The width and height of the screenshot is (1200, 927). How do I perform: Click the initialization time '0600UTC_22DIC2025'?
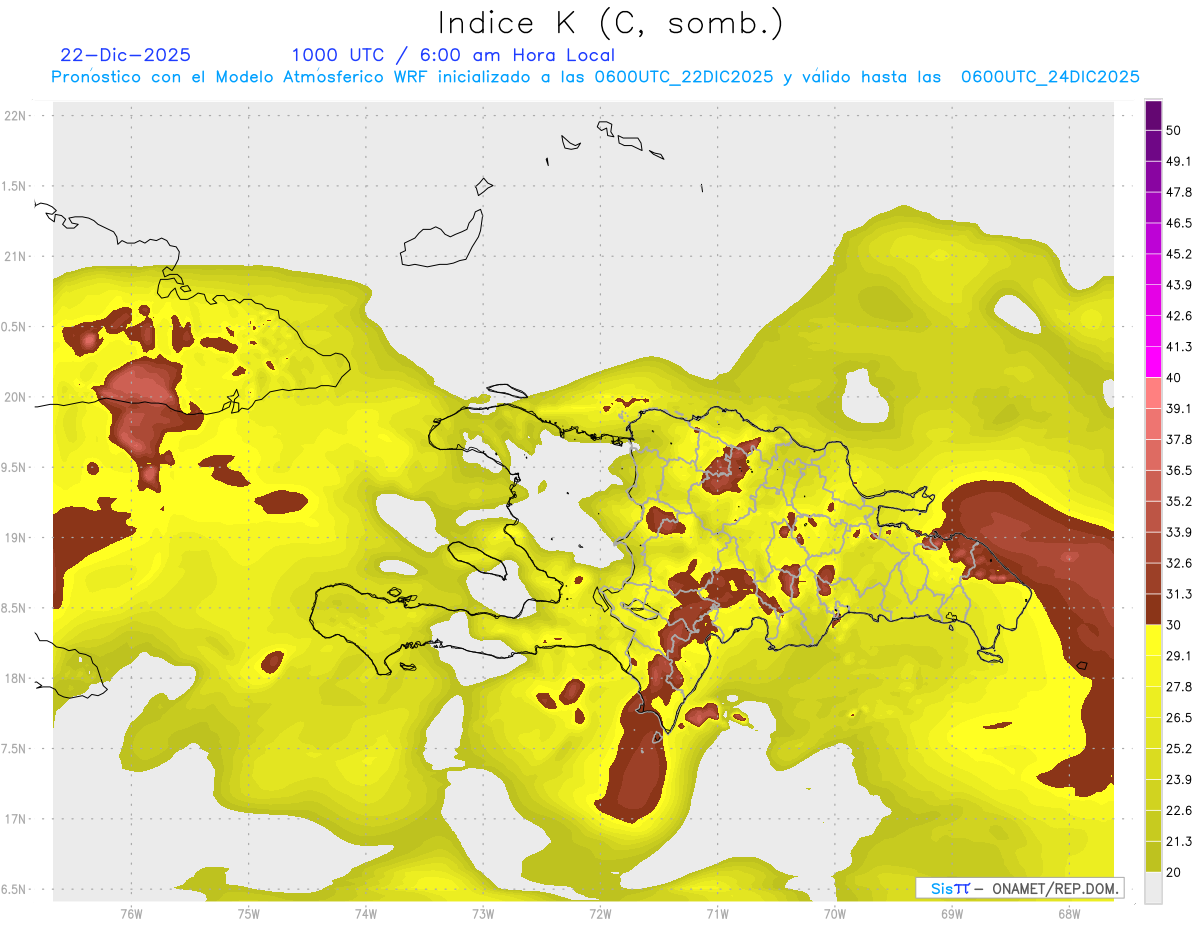684,77
